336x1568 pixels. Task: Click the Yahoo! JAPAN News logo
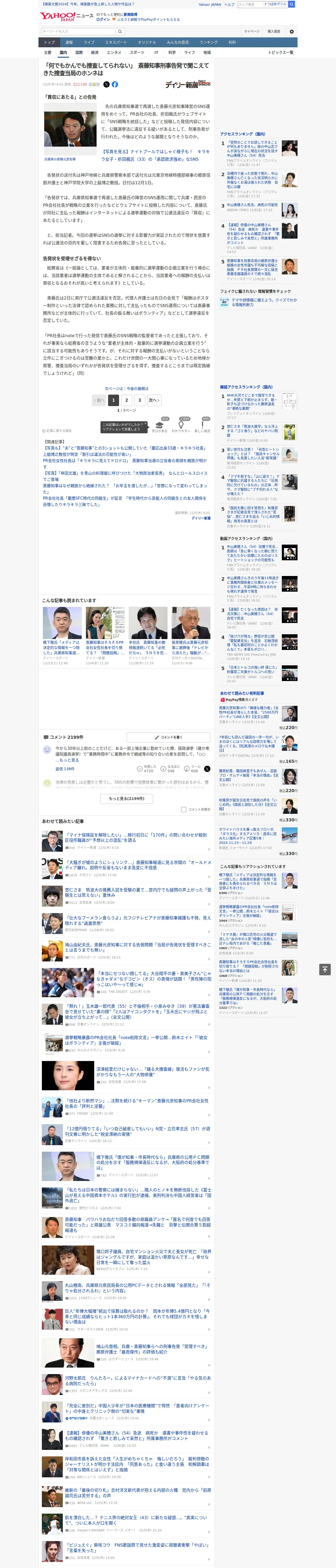[x=66, y=16]
